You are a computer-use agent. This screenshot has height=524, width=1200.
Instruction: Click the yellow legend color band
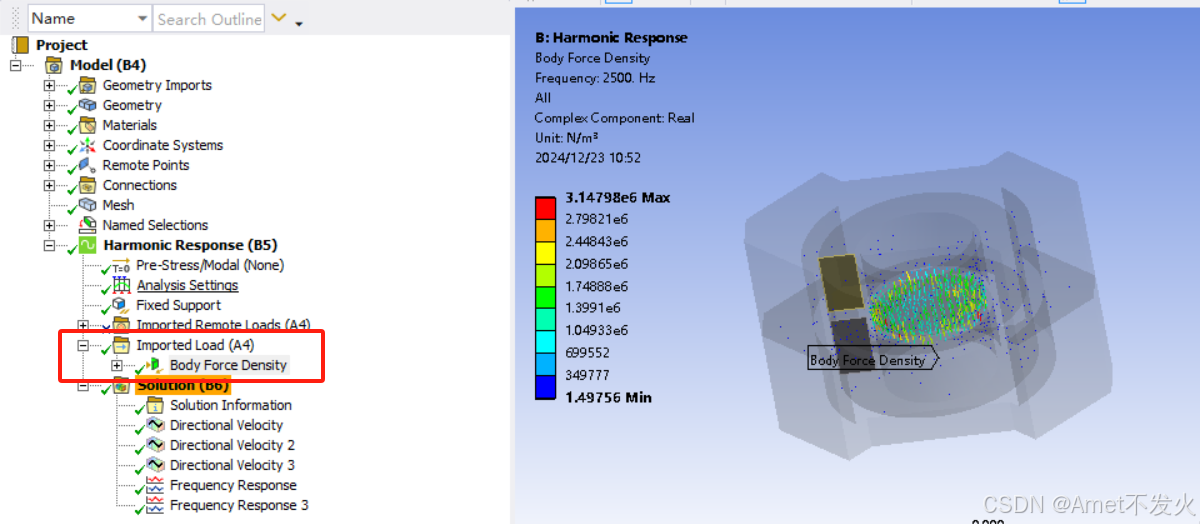tap(545, 253)
